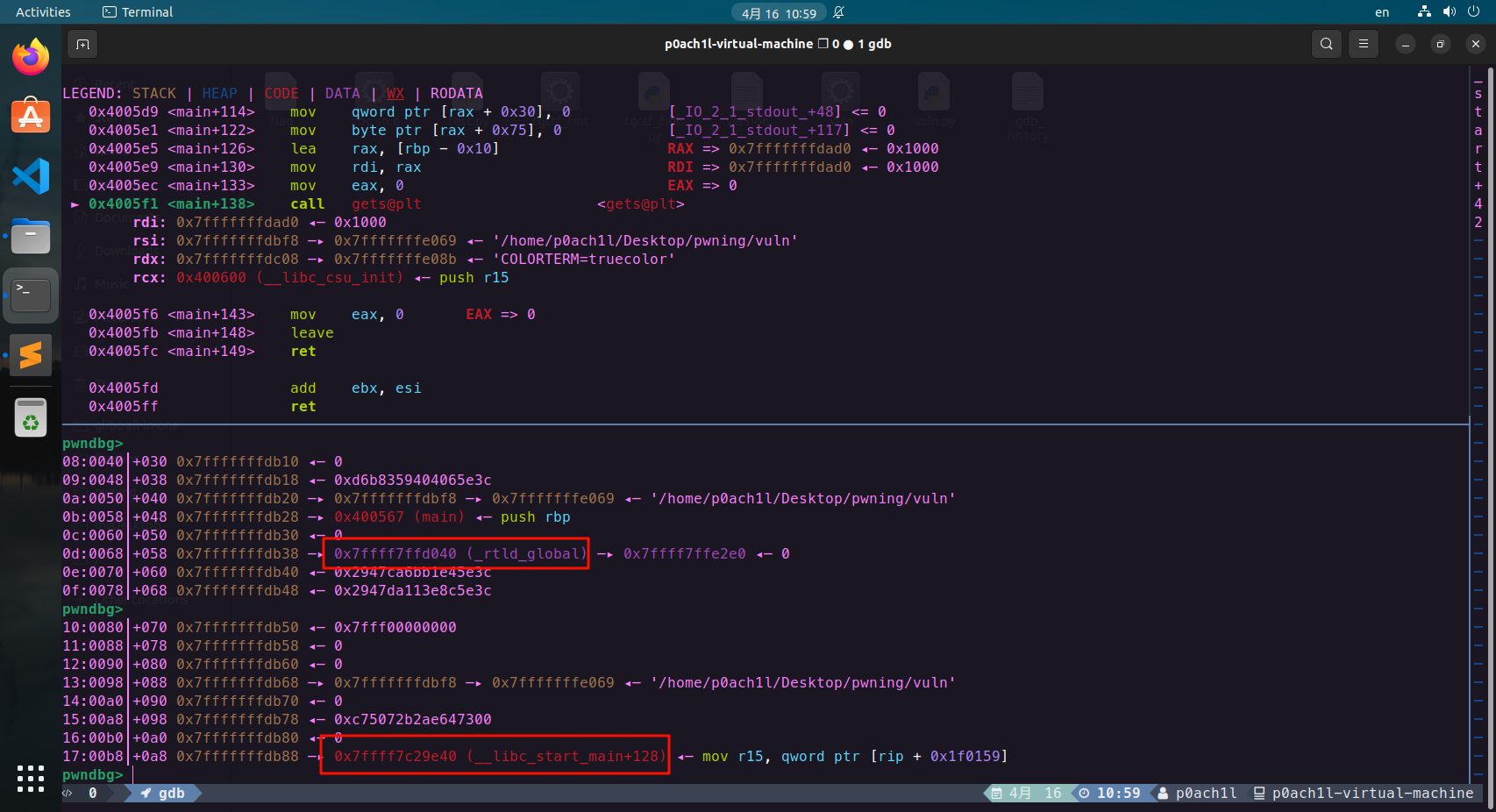1496x812 pixels.
Task: Open the Terminal app menu in top bar
Action: point(138,12)
